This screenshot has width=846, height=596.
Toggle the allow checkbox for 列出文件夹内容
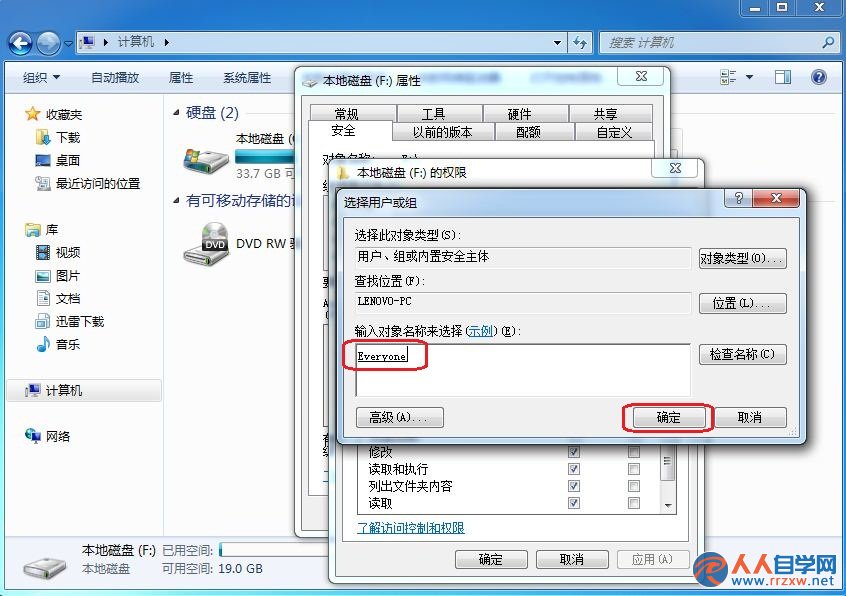[574, 486]
